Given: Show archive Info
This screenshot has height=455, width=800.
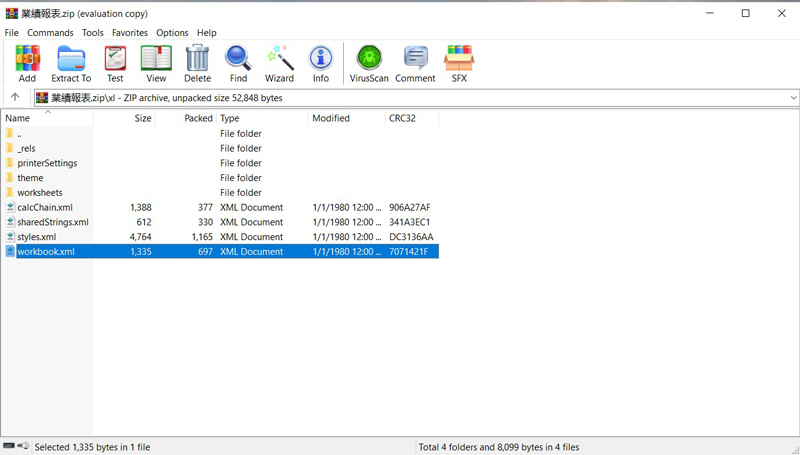Looking at the screenshot, I should [x=320, y=63].
